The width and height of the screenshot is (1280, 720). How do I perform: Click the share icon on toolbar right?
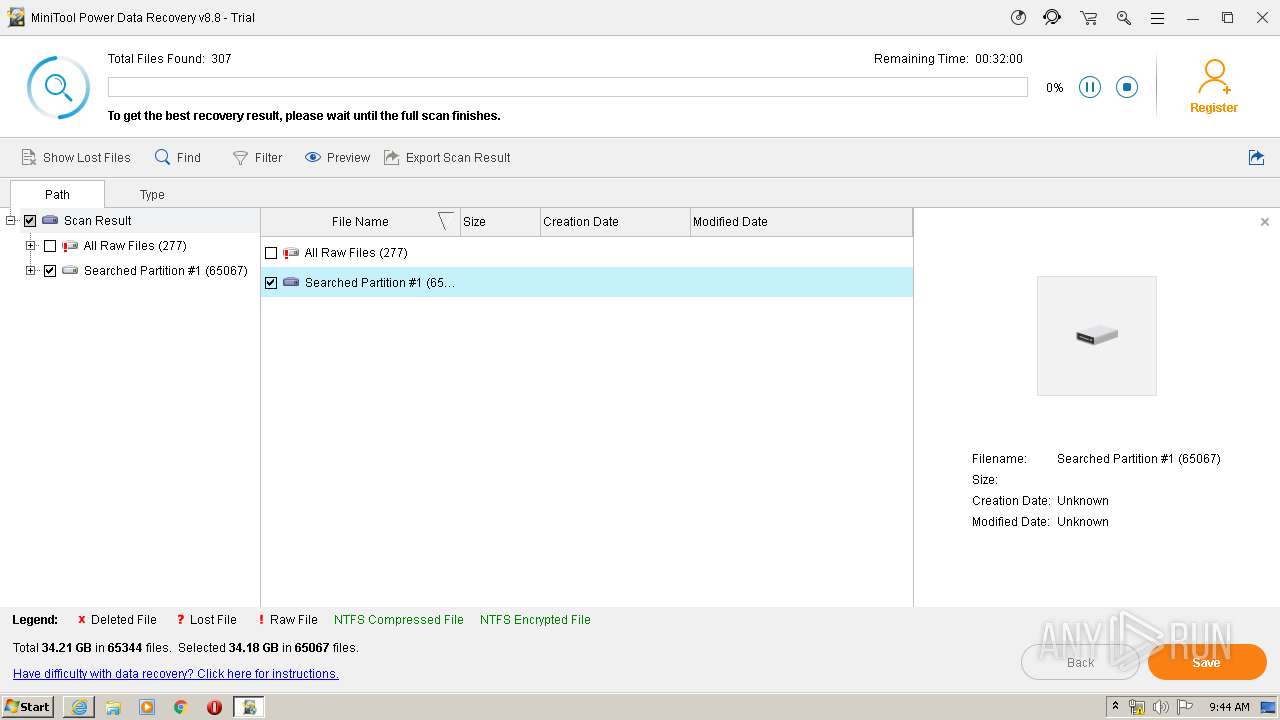point(1257,158)
